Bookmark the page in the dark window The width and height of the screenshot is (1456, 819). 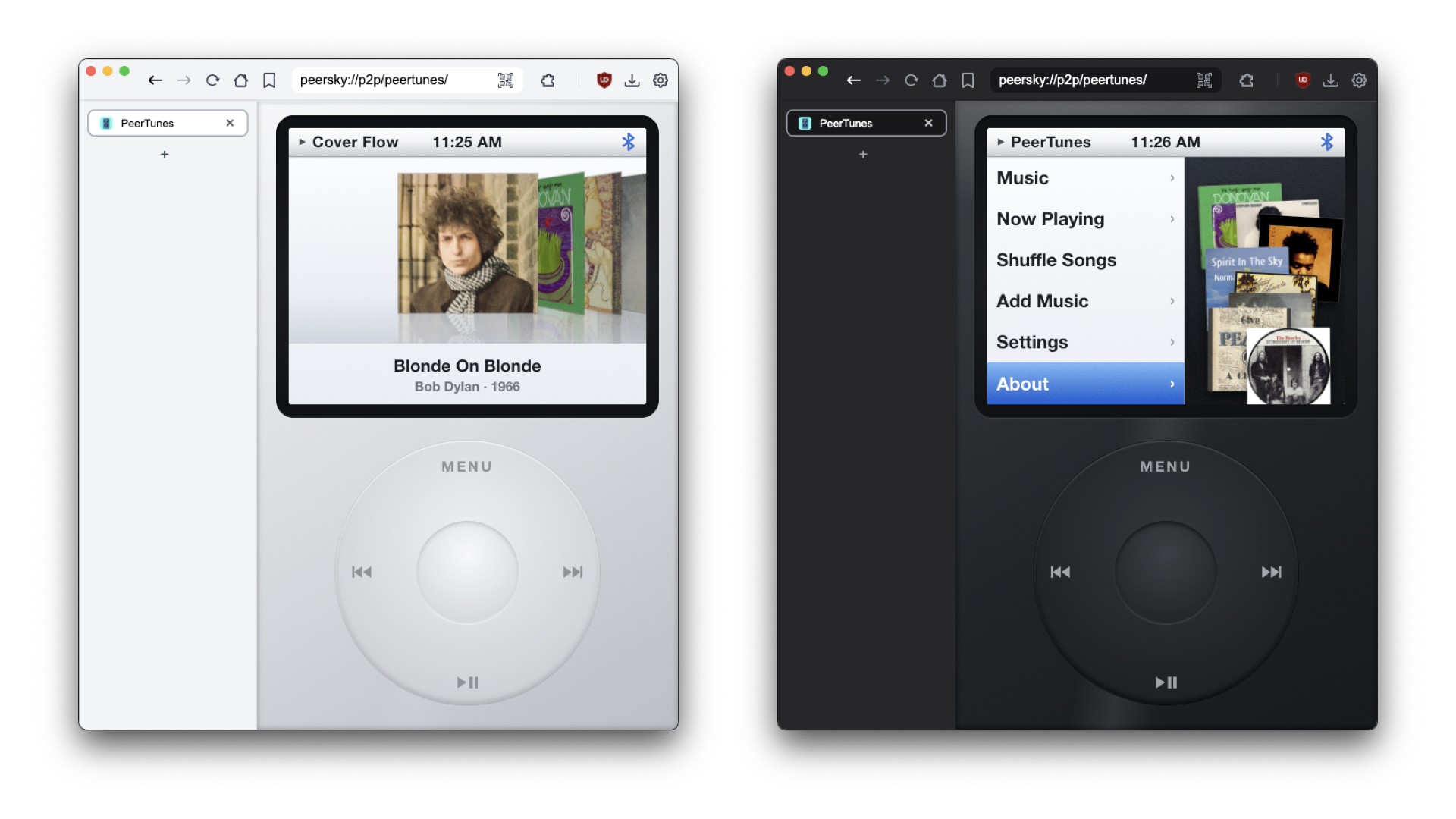968,80
